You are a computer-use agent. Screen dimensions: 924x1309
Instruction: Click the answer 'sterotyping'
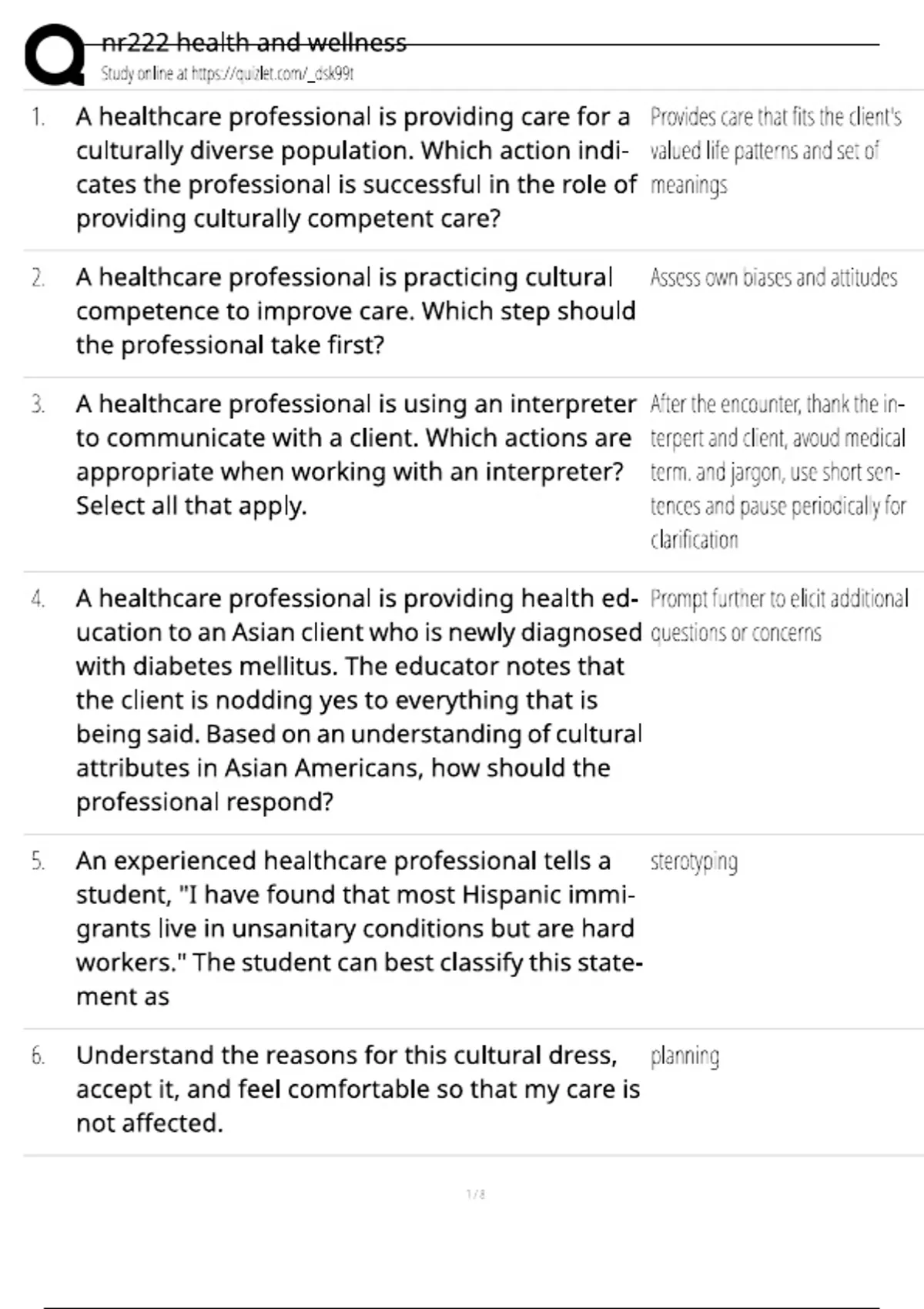pyautogui.click(x=693, y=861)
